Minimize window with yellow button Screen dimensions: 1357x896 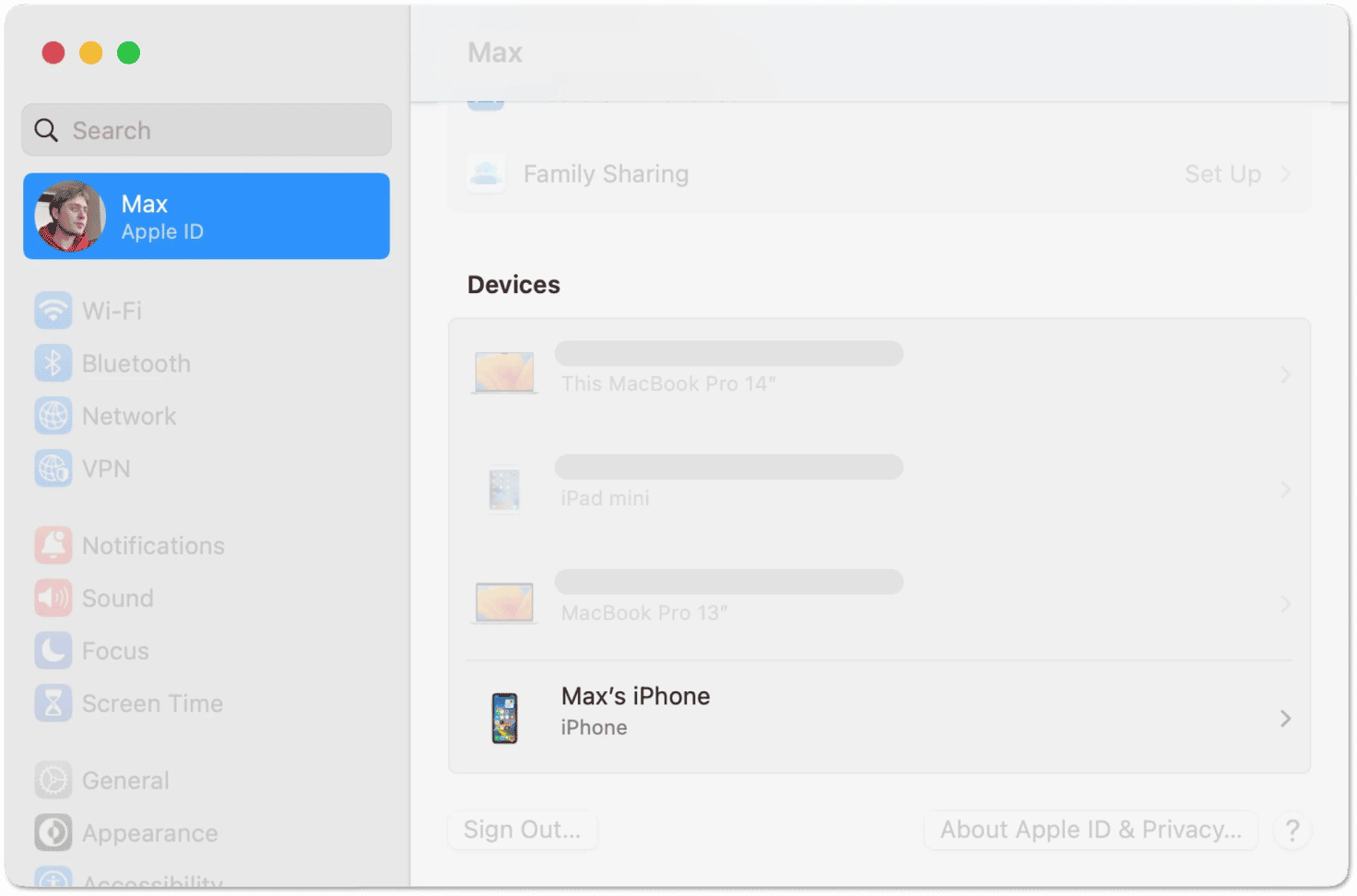91,53
